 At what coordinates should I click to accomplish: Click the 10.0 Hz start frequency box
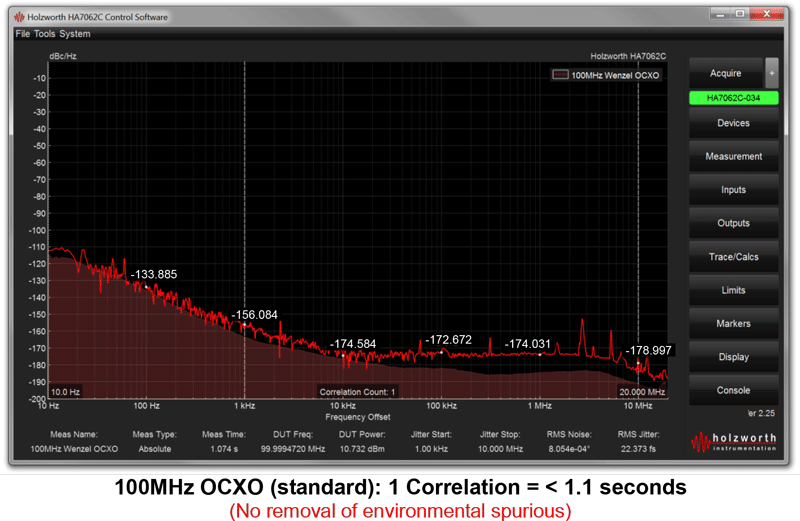[65, 392]
